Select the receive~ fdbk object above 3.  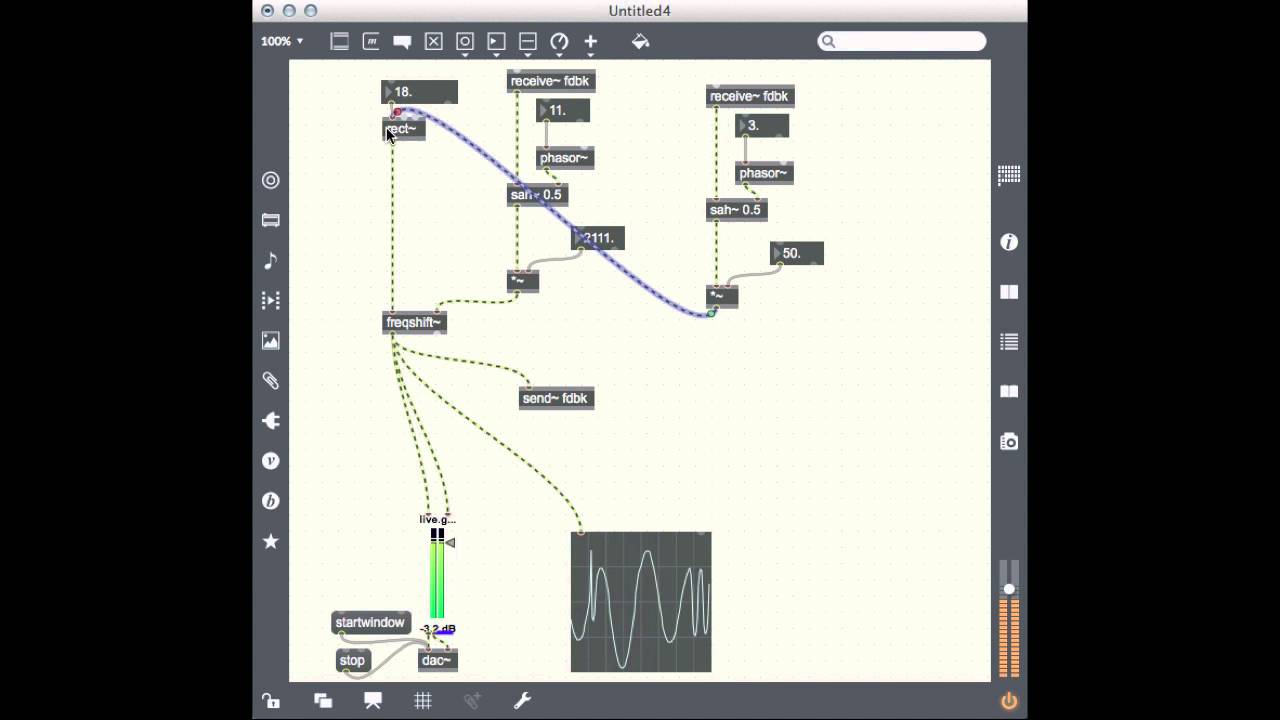tap(750, 97)
